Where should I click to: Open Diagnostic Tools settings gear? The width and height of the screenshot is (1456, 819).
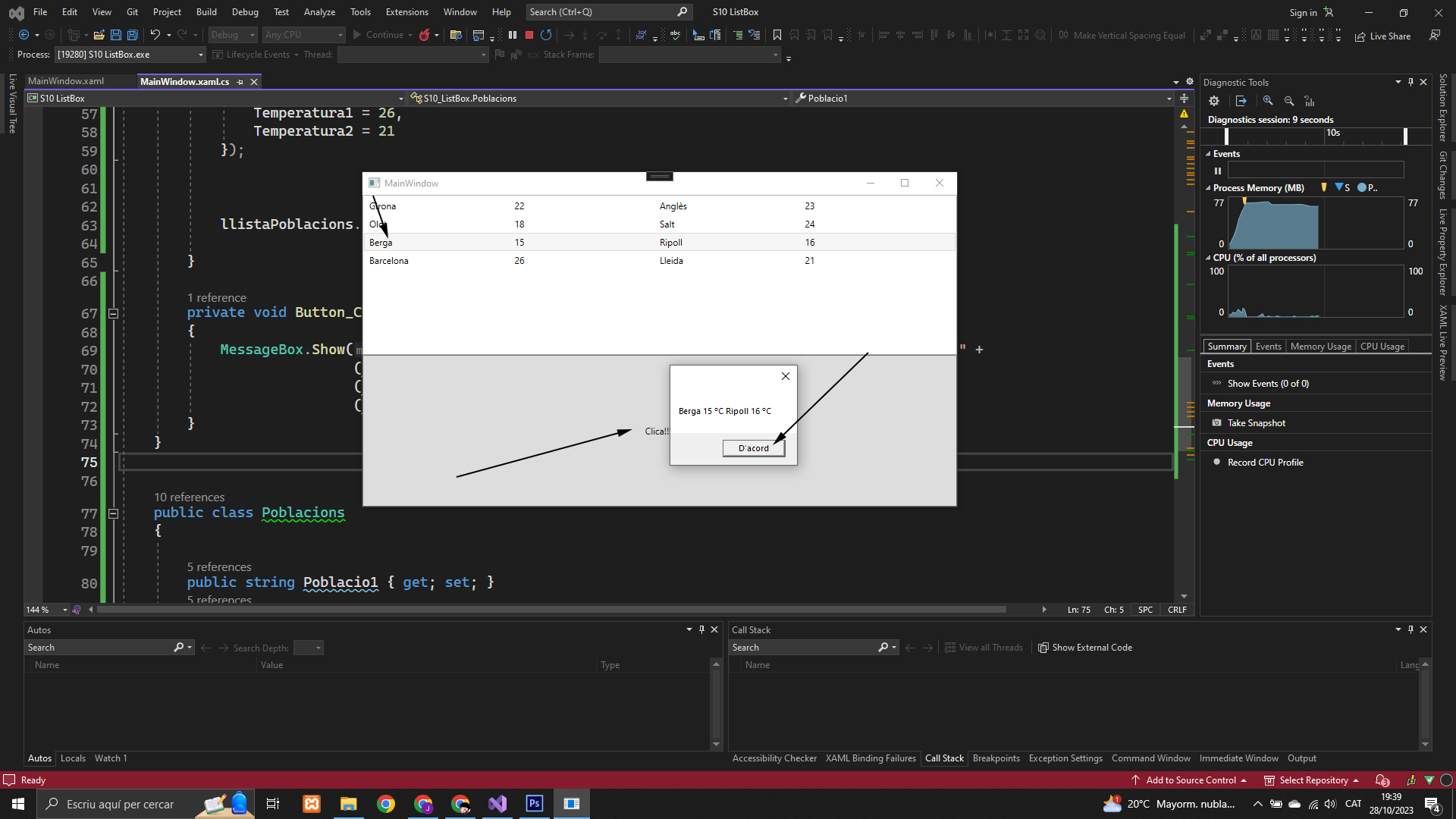(x=1214, y=101)
